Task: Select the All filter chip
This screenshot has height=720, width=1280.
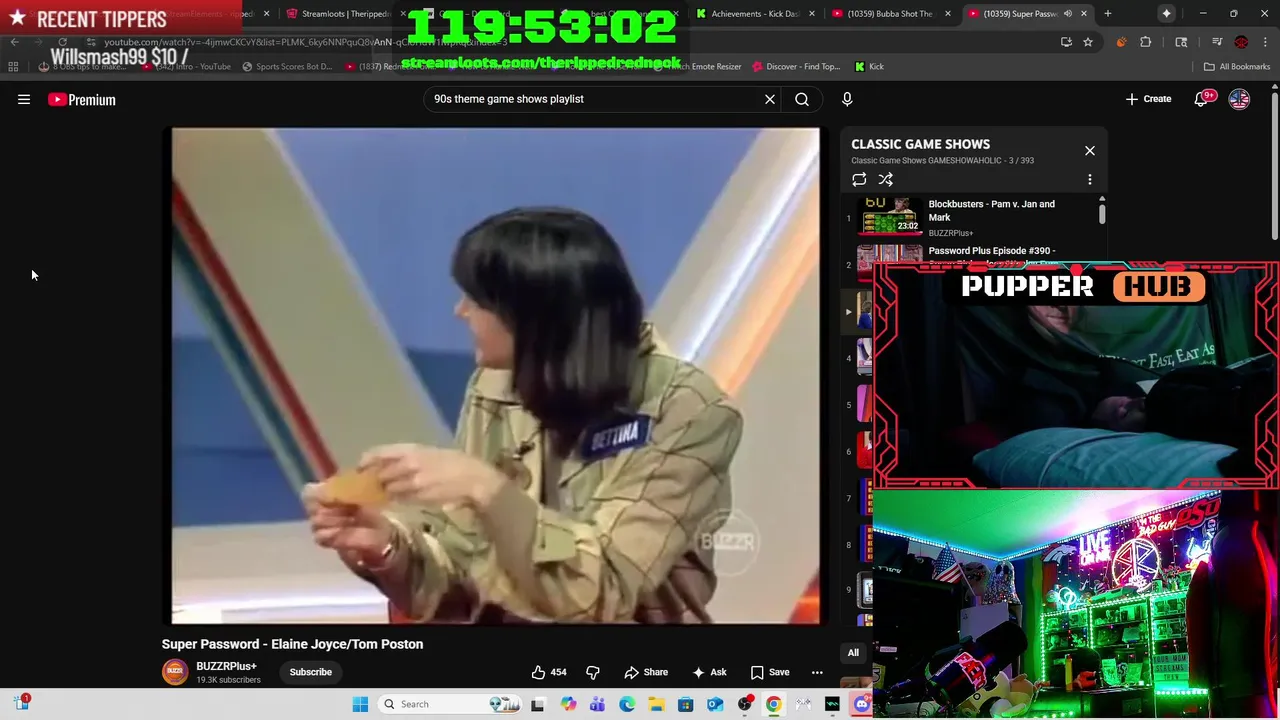Action: [x=853, y=653]
